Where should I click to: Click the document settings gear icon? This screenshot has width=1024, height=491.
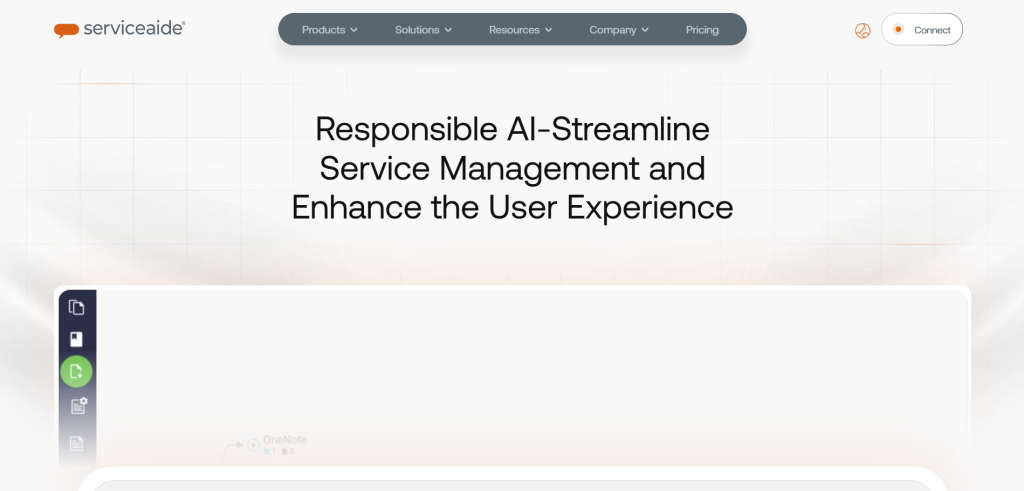click(78, 406)
